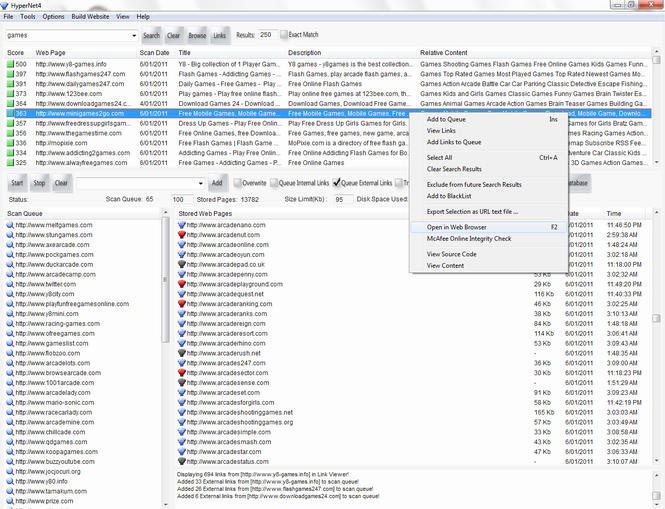Uncheck the Queue External Links checkbox
The height and width of the screenshot is (509, 665).
click(x=336, y=183)
